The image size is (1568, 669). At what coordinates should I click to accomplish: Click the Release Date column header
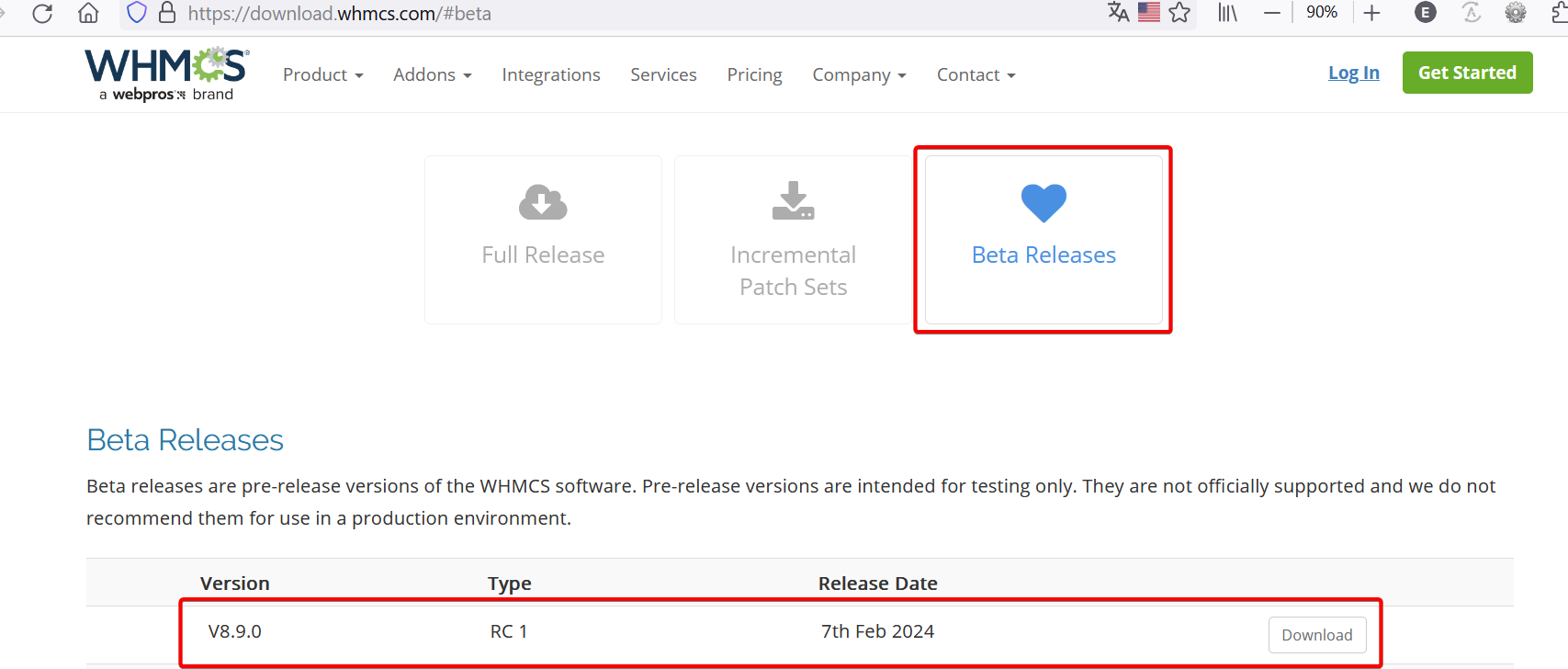(x=878, y=584)
